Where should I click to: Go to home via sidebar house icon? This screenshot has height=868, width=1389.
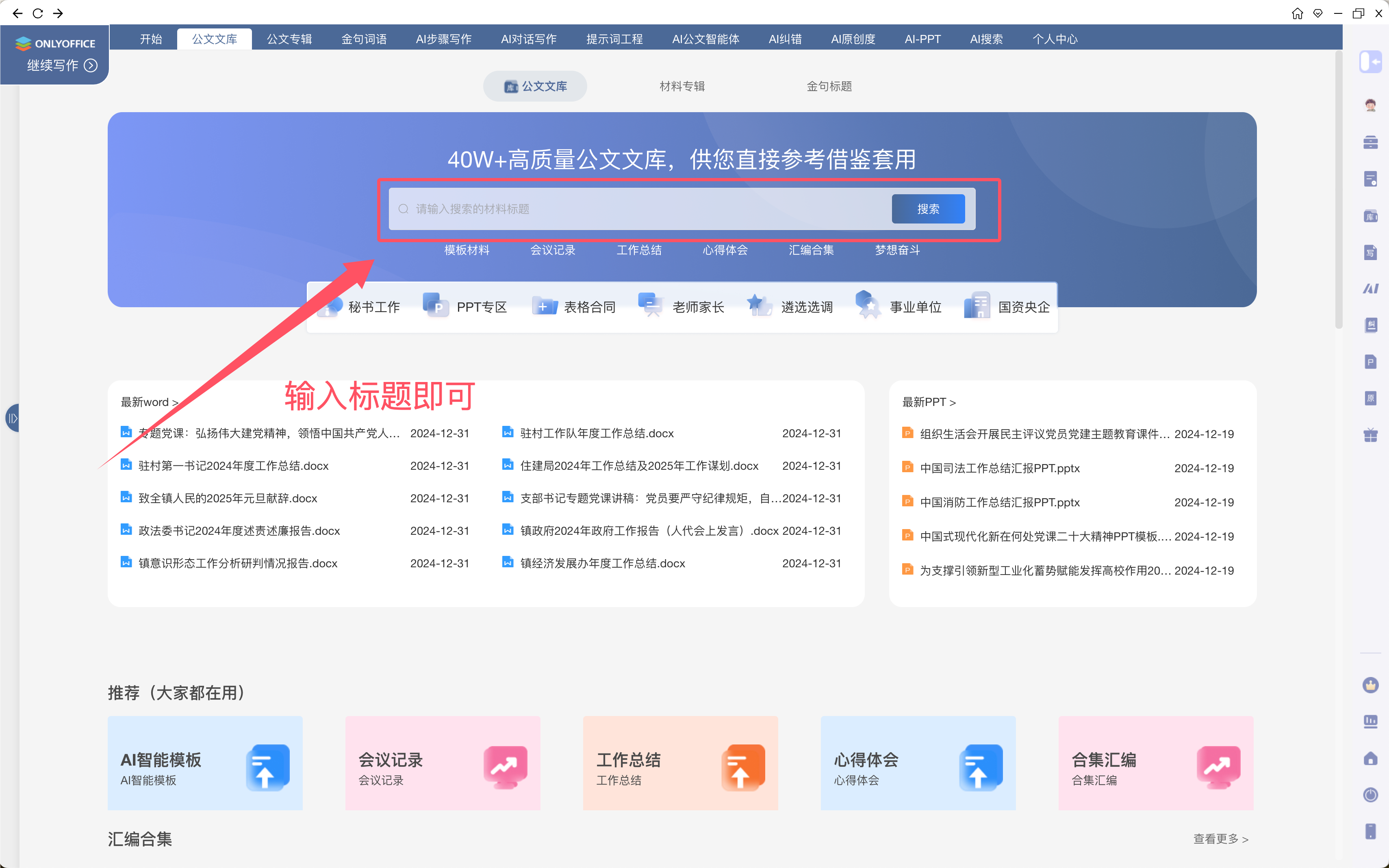tap(1371, 758)
